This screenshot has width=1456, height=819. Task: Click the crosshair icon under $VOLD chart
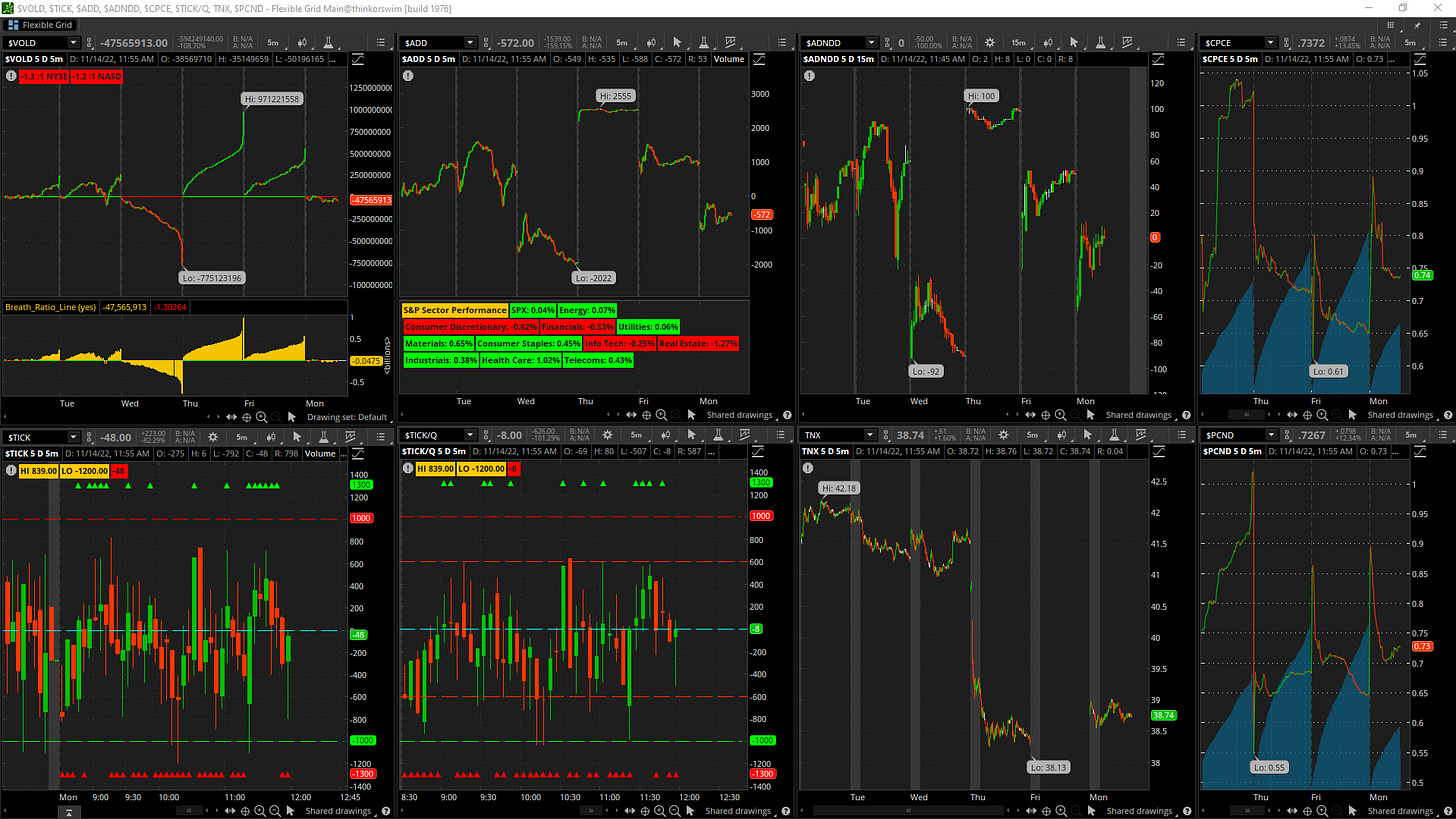click(247, 417)
